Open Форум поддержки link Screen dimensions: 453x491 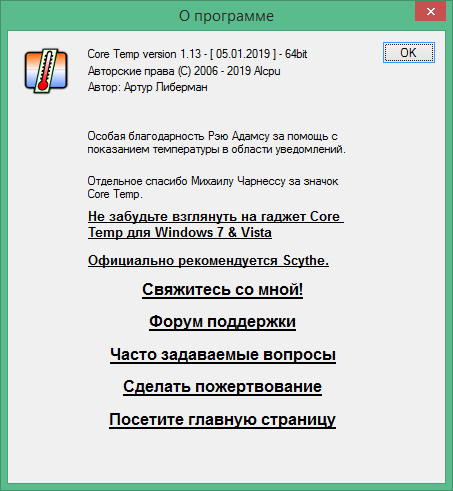[x=222, y=322]
